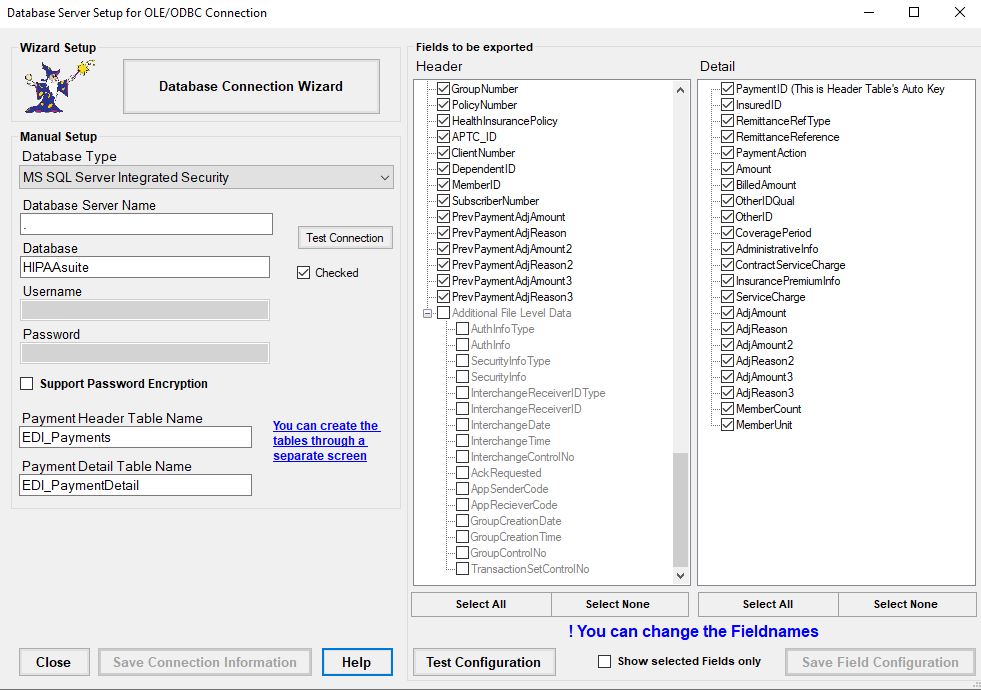Check the GroupControlNo field

pos(462,553)
